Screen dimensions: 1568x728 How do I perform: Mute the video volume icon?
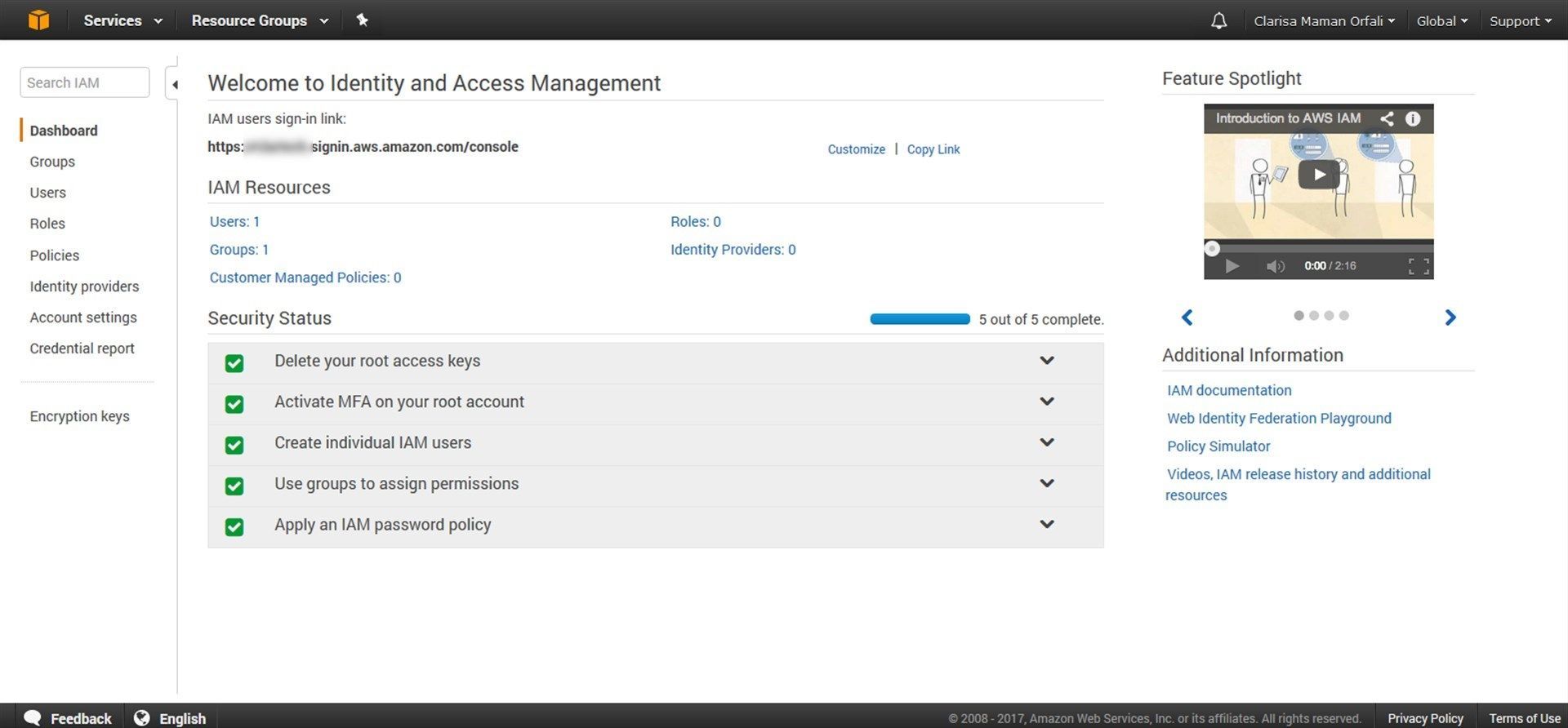(x=1275, y=266)
